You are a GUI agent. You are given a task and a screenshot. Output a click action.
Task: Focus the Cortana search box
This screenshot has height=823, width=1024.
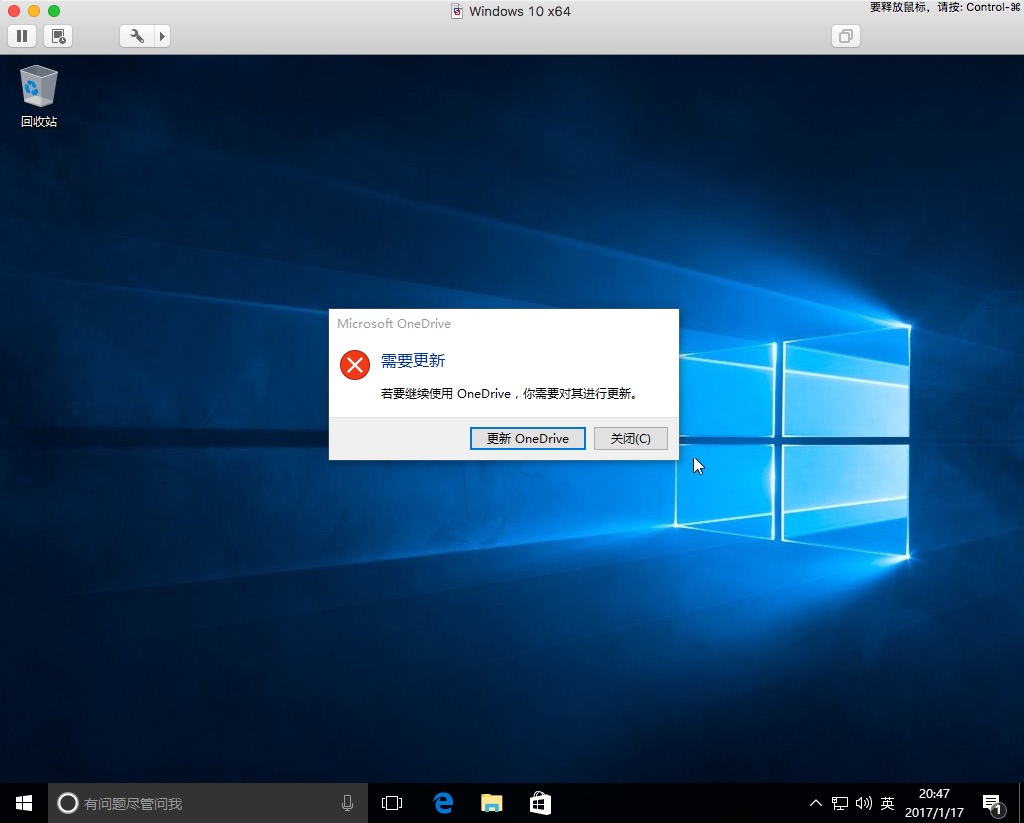tap(208, 803)
